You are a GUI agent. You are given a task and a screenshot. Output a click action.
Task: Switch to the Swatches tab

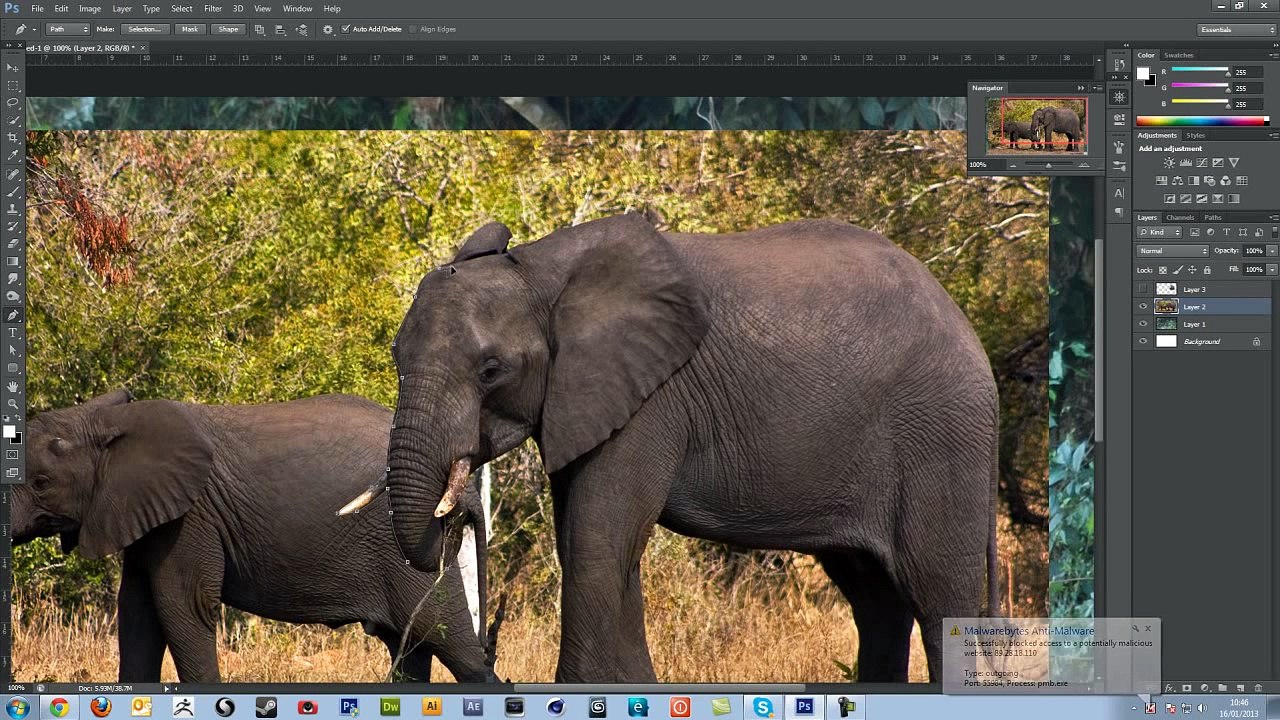[1179, 55]
